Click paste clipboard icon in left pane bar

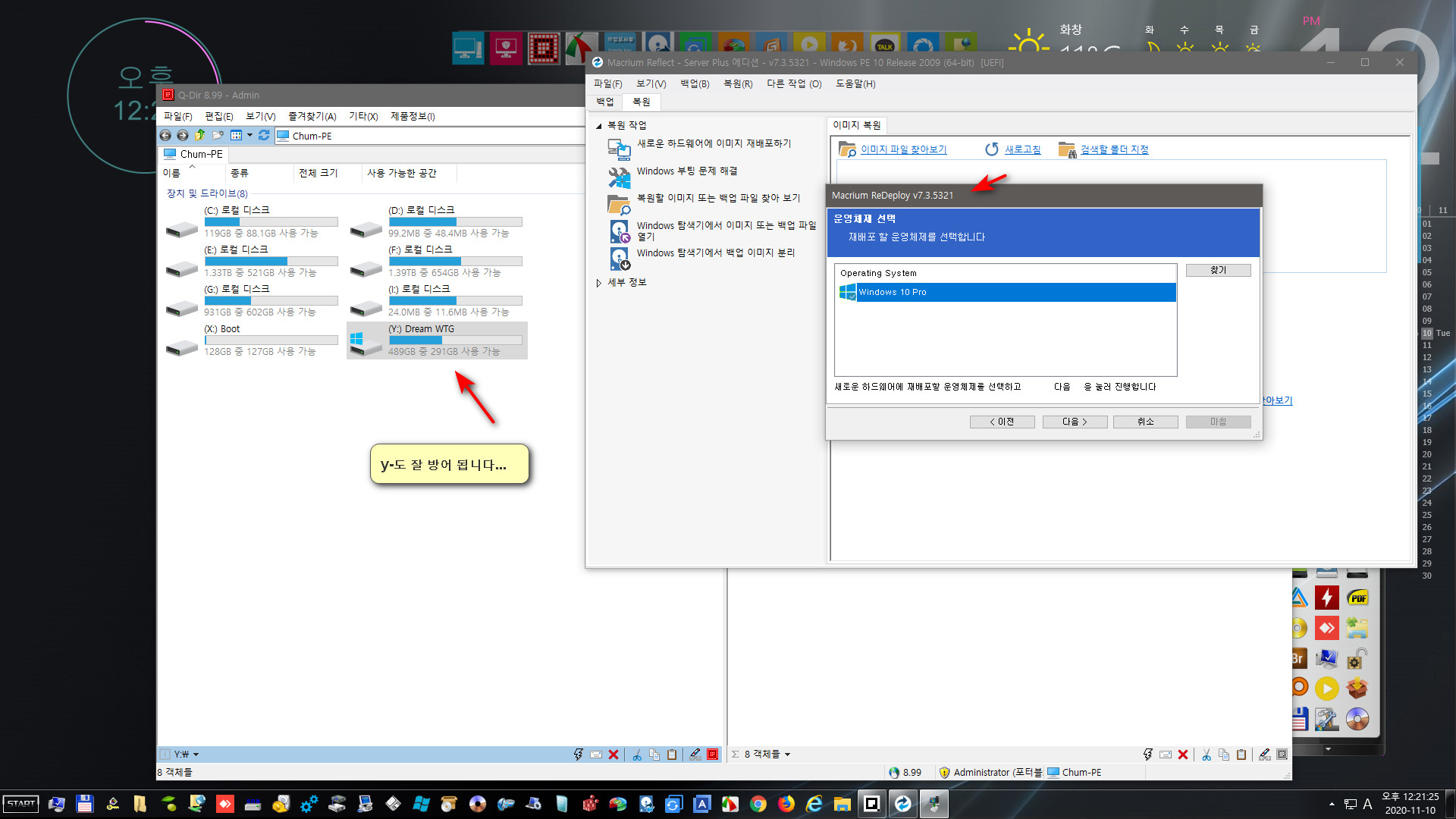pos(672,755)
